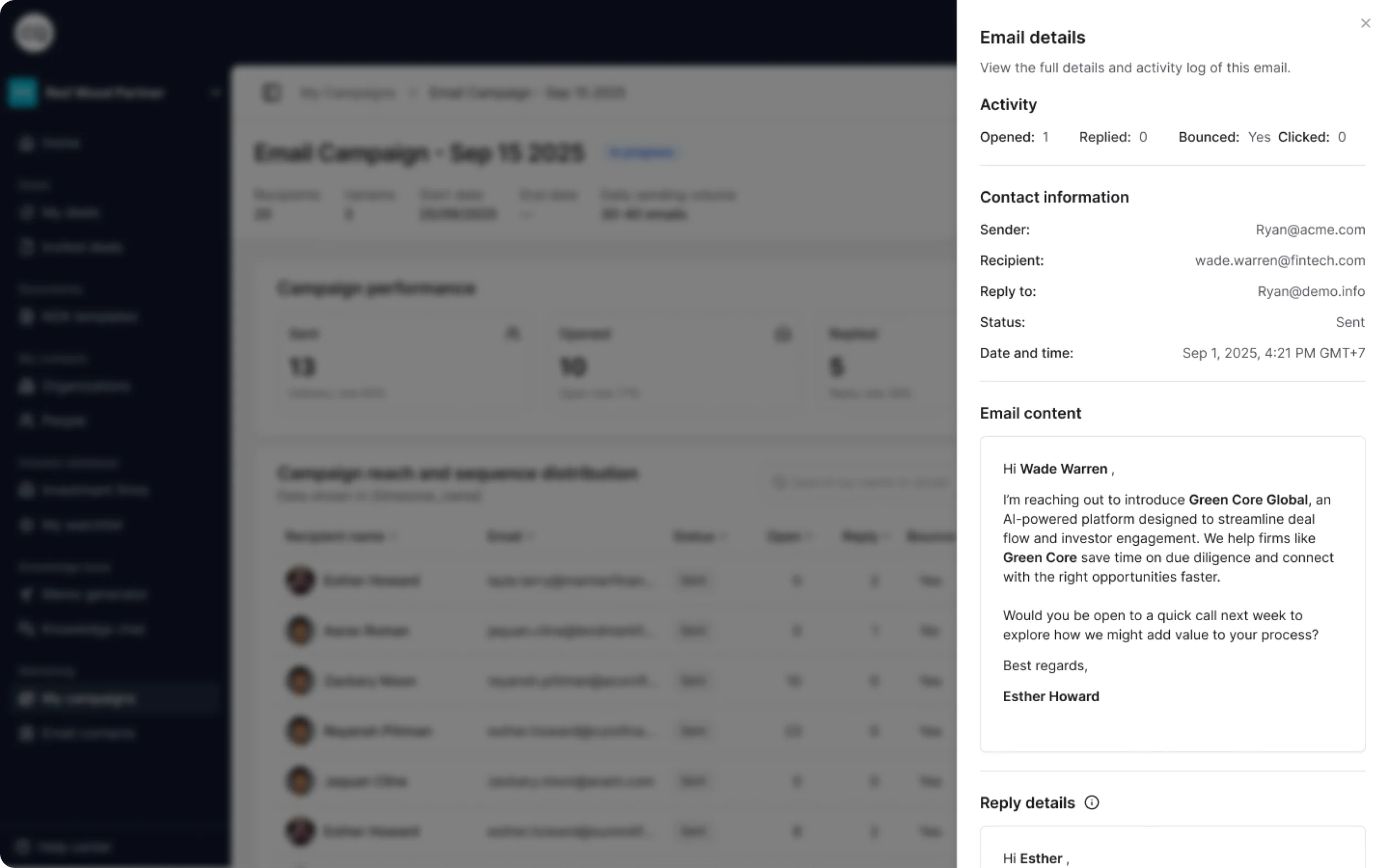Dismiss the Email details panel
1388x868 pixels.
pyautogui.click(x=1365, y=23)
